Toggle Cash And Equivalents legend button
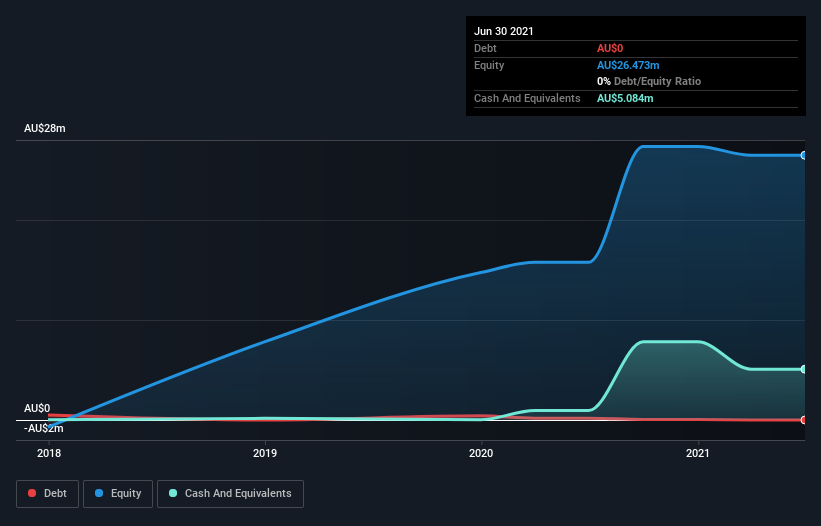The width and height of the screenshot is (821, 526). 230,494
